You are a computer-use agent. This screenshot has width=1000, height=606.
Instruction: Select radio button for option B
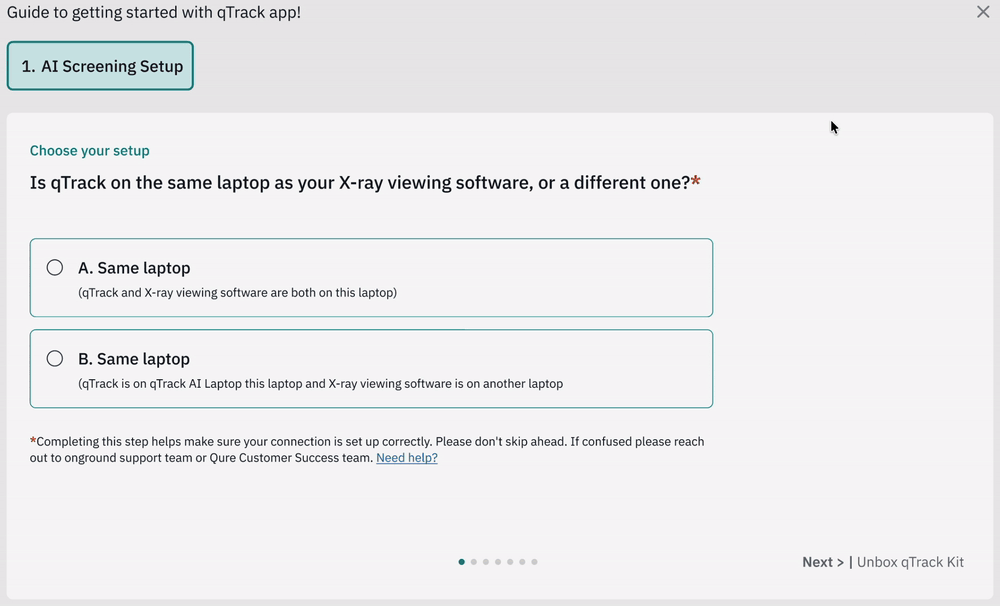click(x=55, y=358)
